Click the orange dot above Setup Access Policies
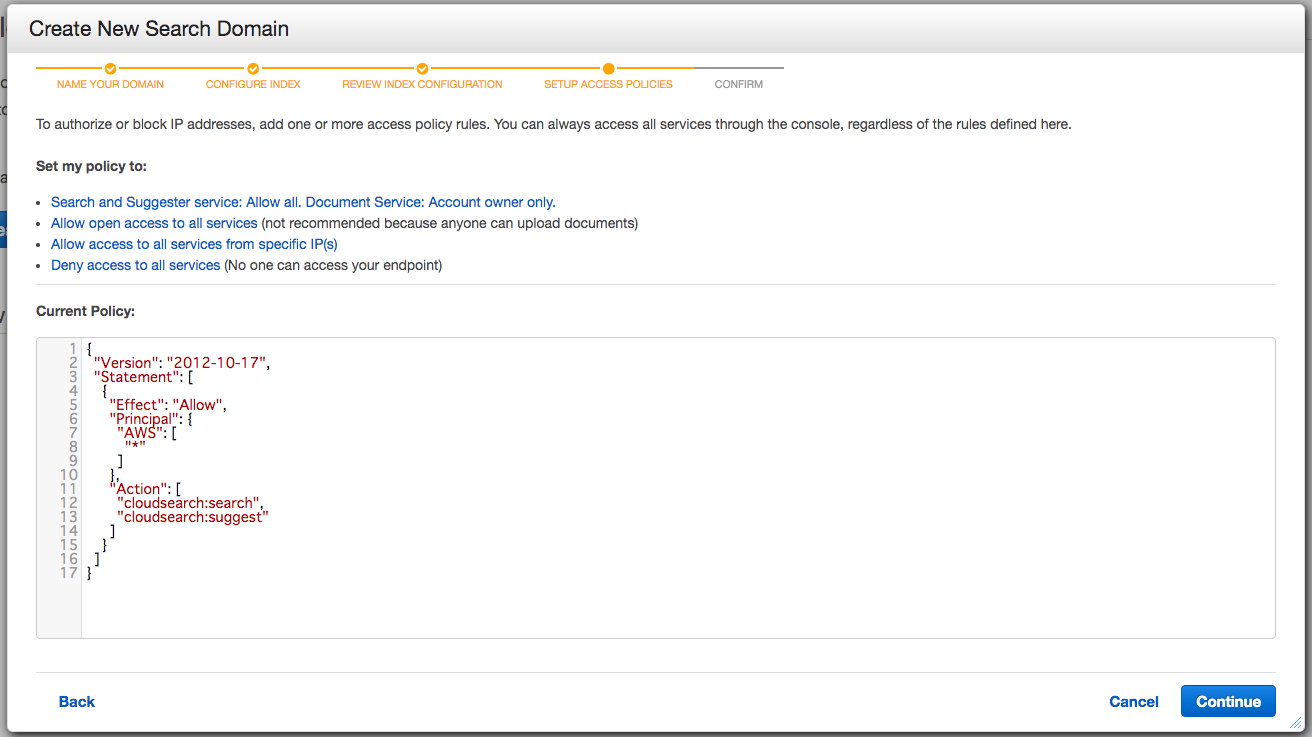Screen dimensions: 1312x737 [x=608, y=69]
